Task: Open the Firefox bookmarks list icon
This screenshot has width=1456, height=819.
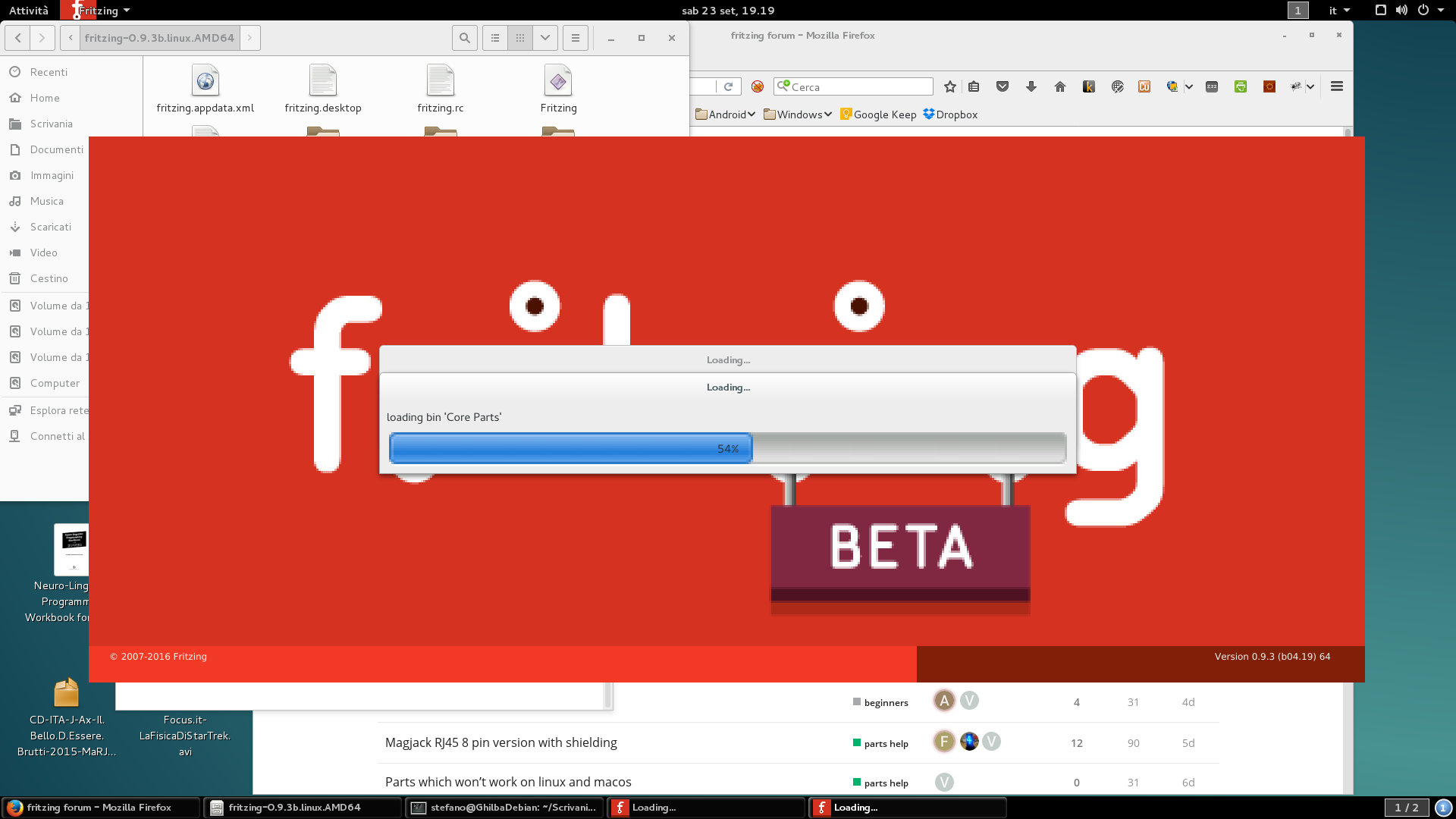Action: pyautogui.click(x=974, y=86)
